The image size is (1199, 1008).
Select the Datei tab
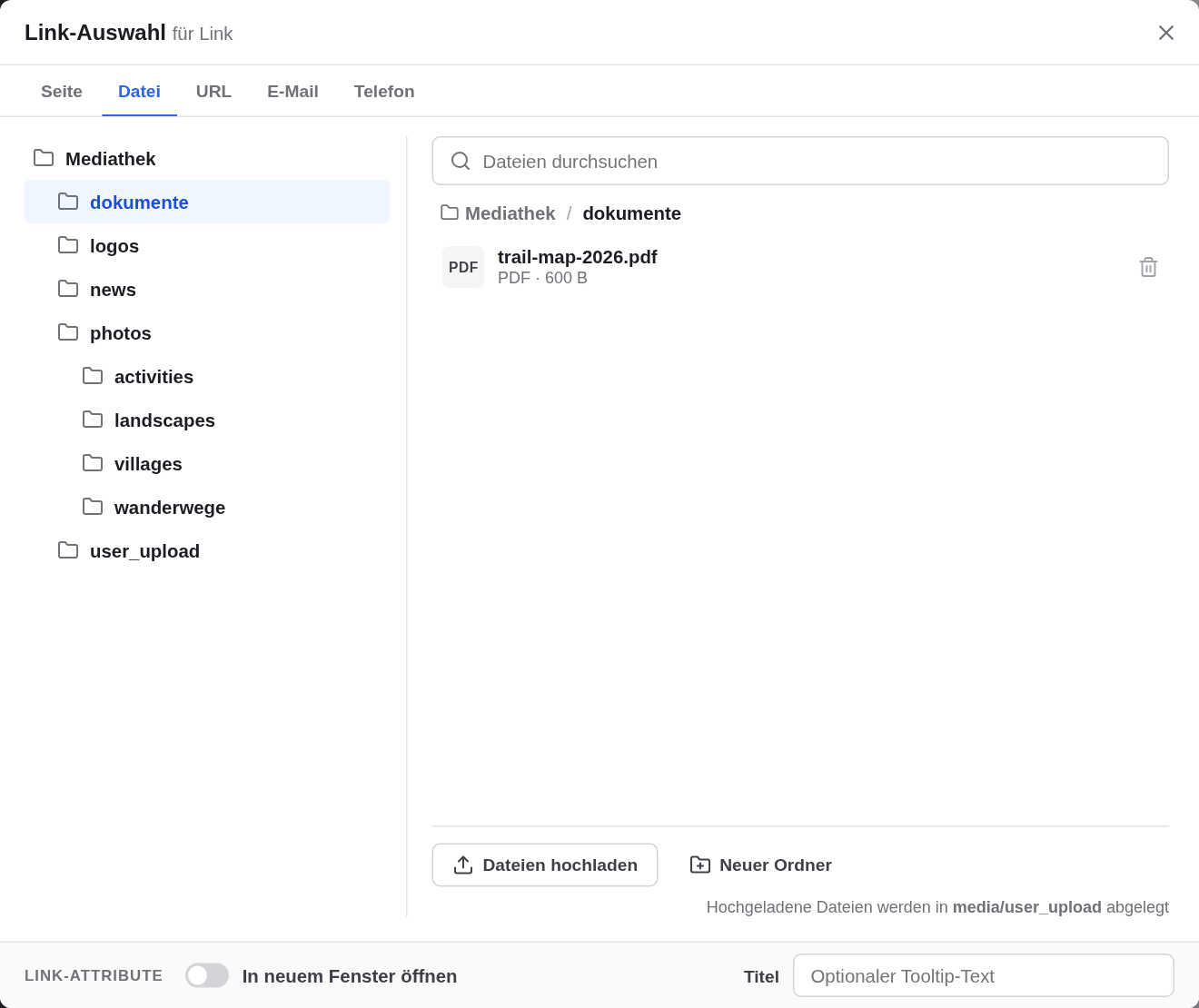click(x=139, y=91)
